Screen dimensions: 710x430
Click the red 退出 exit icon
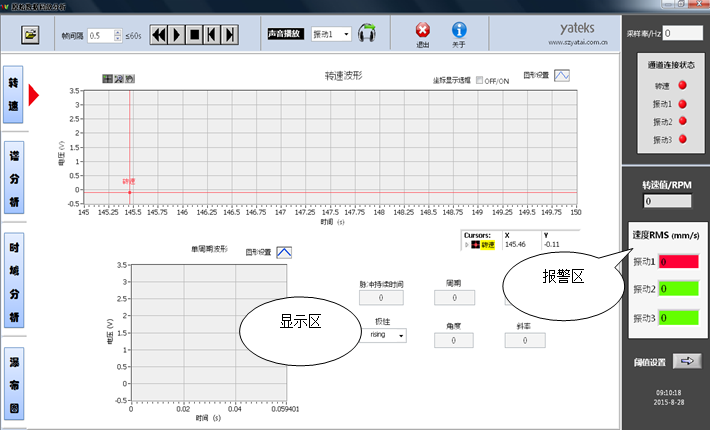[x=423, y=31]
